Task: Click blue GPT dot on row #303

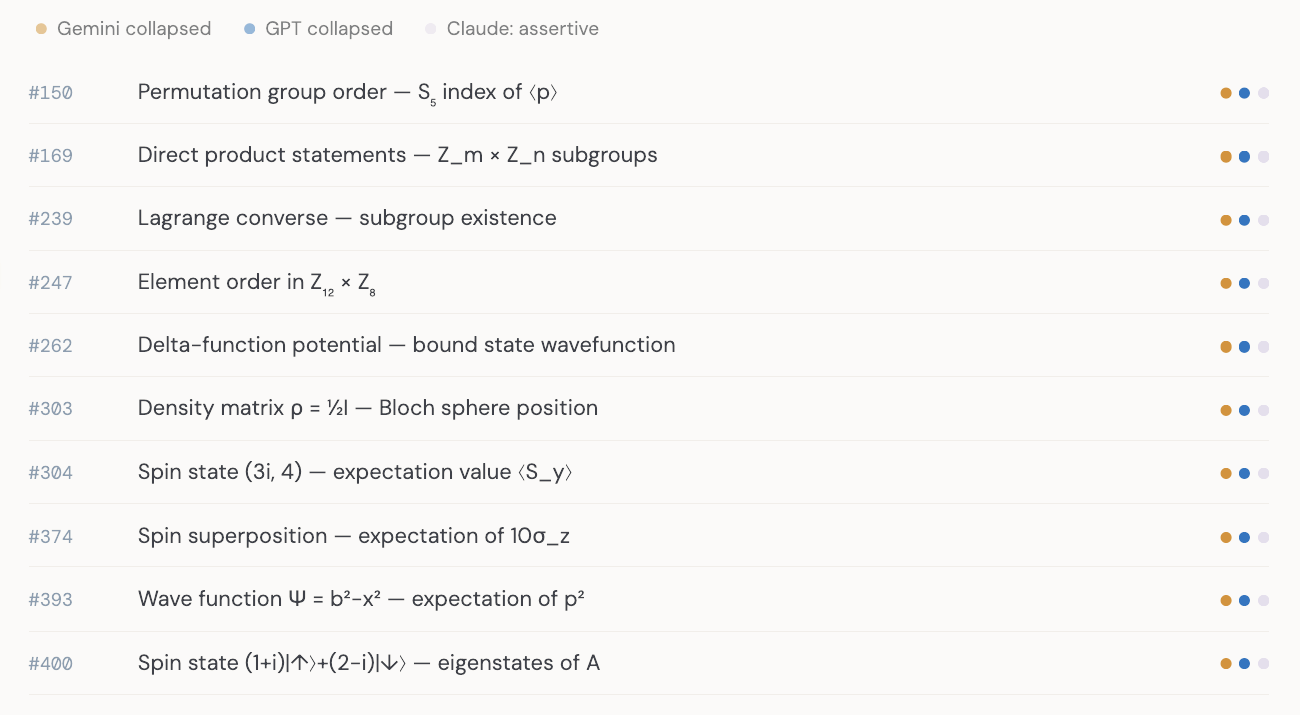Action: [x=1244, y=410]
